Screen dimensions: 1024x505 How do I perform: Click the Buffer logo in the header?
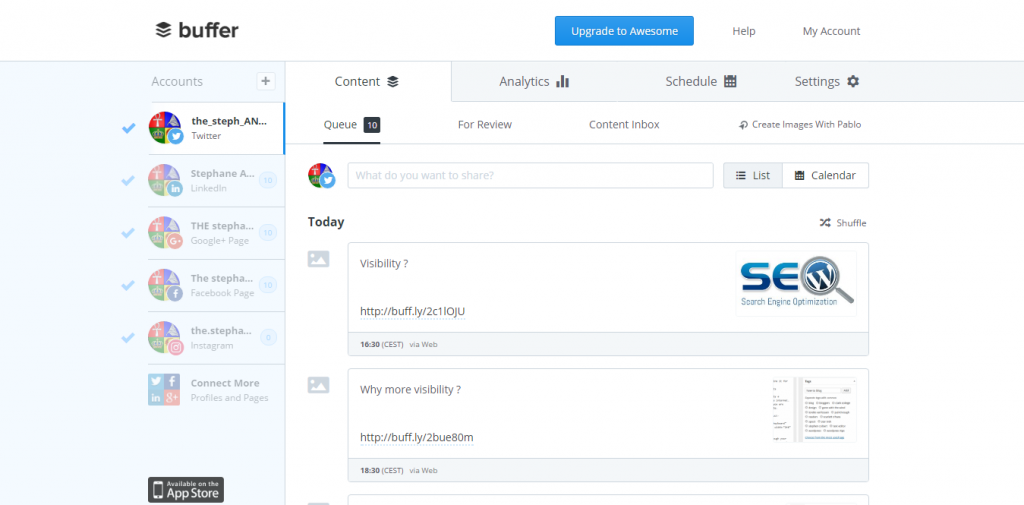(x=197, y=30)
